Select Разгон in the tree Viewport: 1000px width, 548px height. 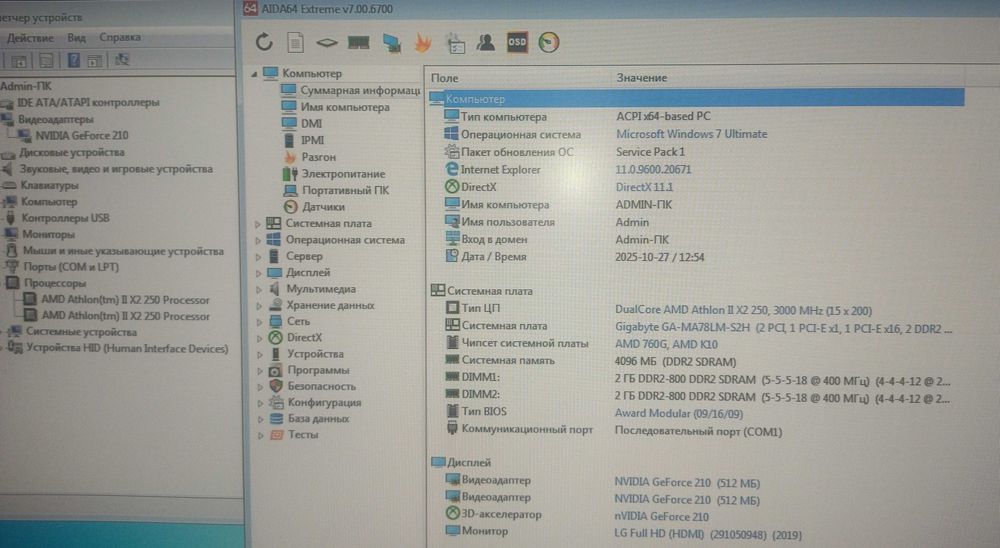pyautogui.click(x=318, y=157)
